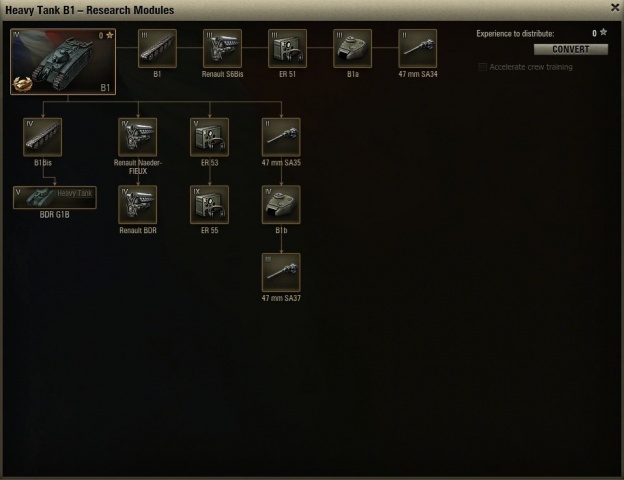Select the 47 mm SA35 gun icon
Viewport: 624px width, 480px height.
point(281,137)
